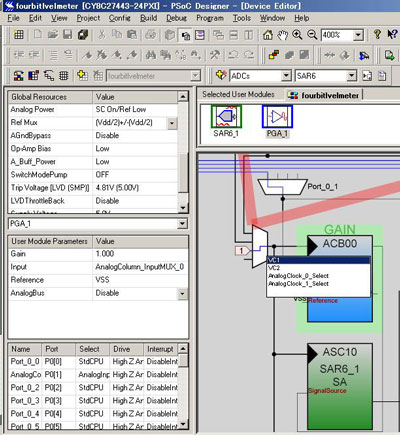
Task: Click the Drive column header
Action: [x=126, y=349]
